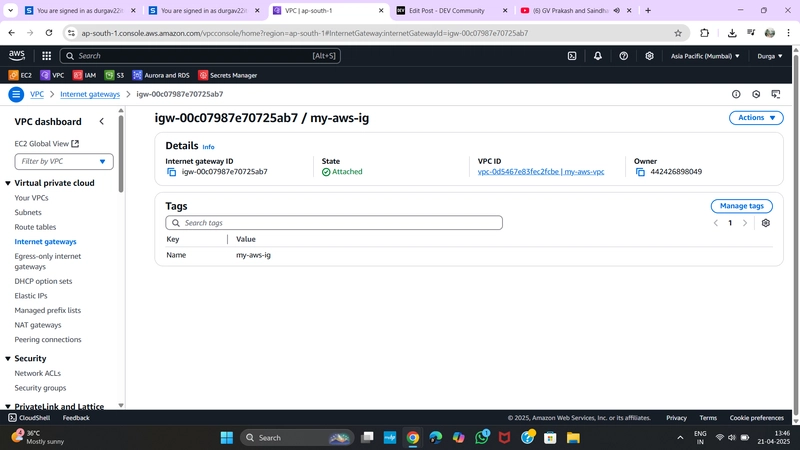
Task: Open NAT gateways in sidebar
Action: coord(38,325)
